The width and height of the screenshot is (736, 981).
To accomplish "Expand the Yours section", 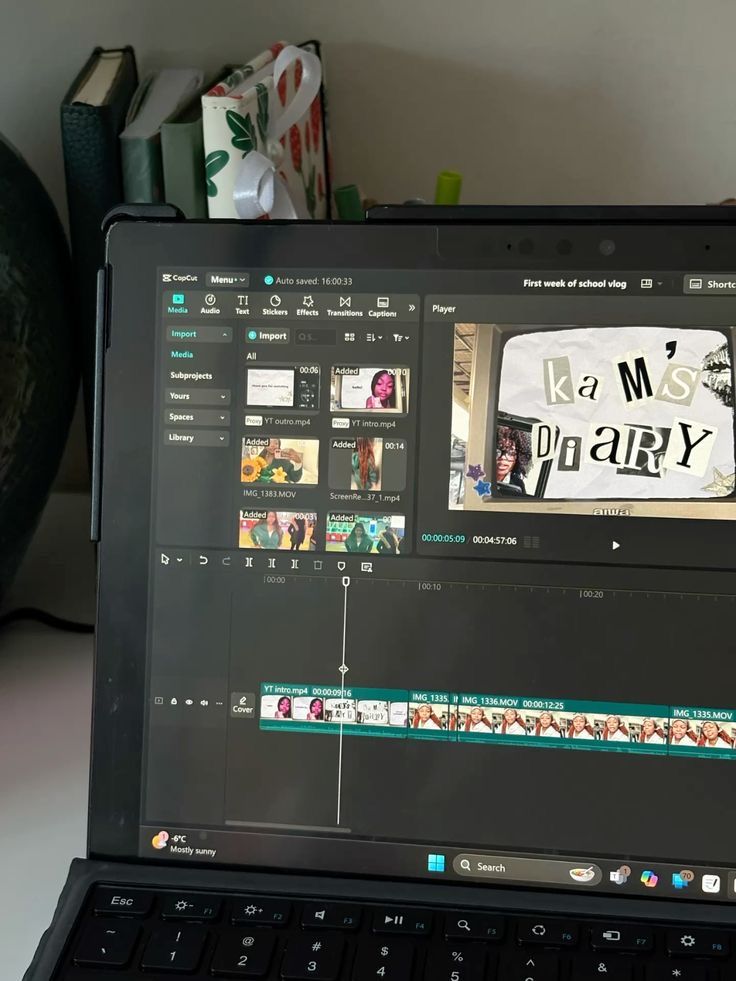I will (198, 396).
